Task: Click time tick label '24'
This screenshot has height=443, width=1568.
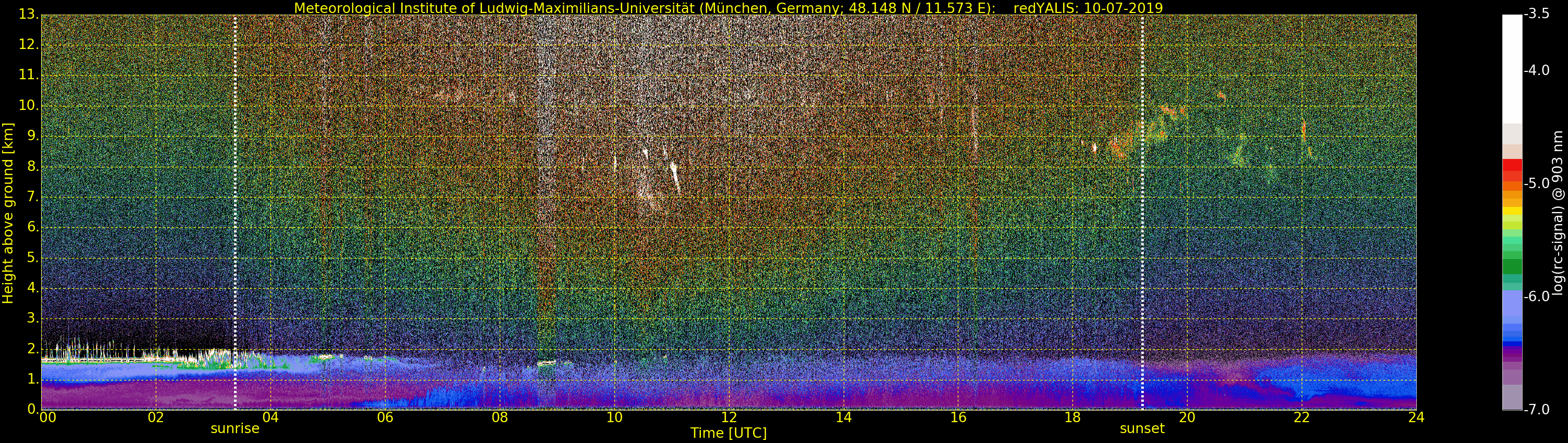Action: [x=1416, y=417]
